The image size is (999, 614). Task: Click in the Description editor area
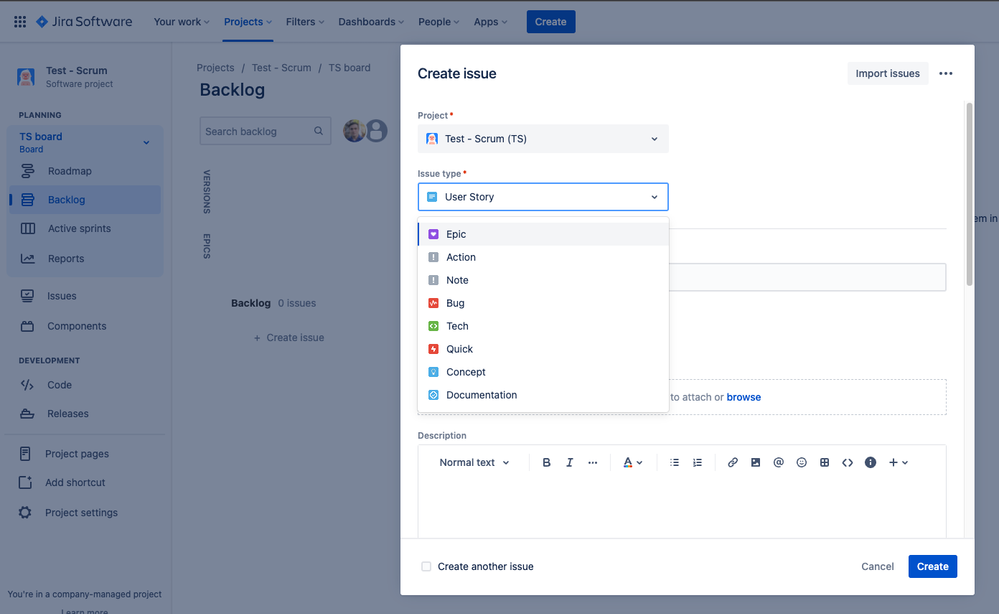click(x=682, y=510)
